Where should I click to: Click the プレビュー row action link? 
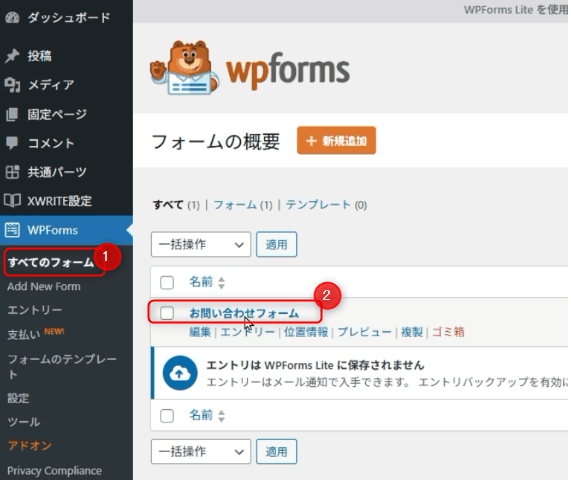365,332
